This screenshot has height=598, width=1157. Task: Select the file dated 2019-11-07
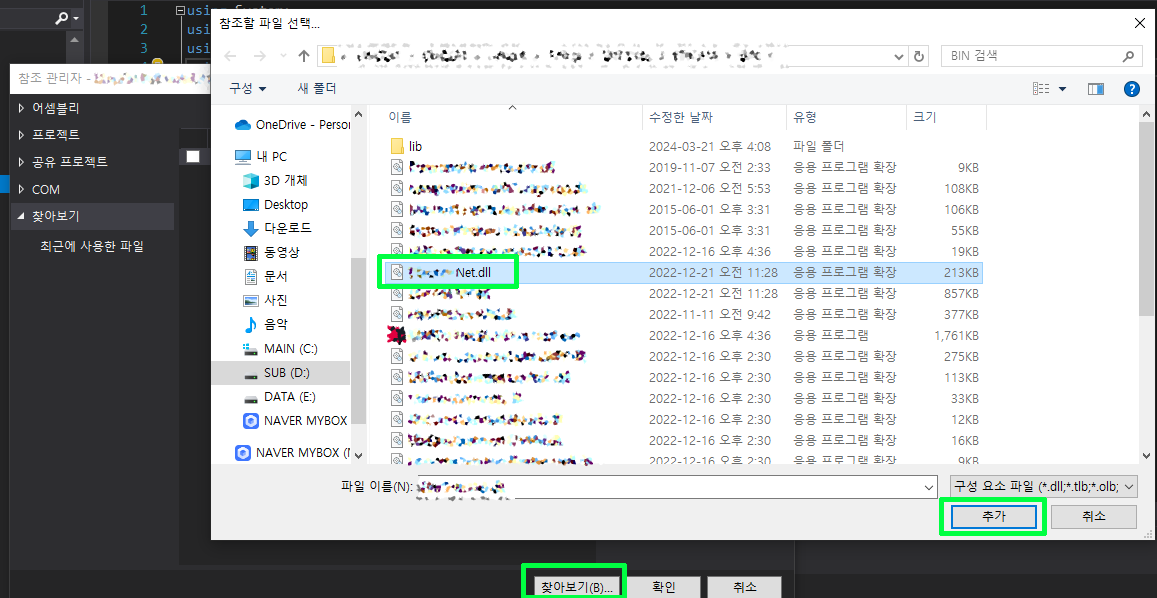(683, 168)
